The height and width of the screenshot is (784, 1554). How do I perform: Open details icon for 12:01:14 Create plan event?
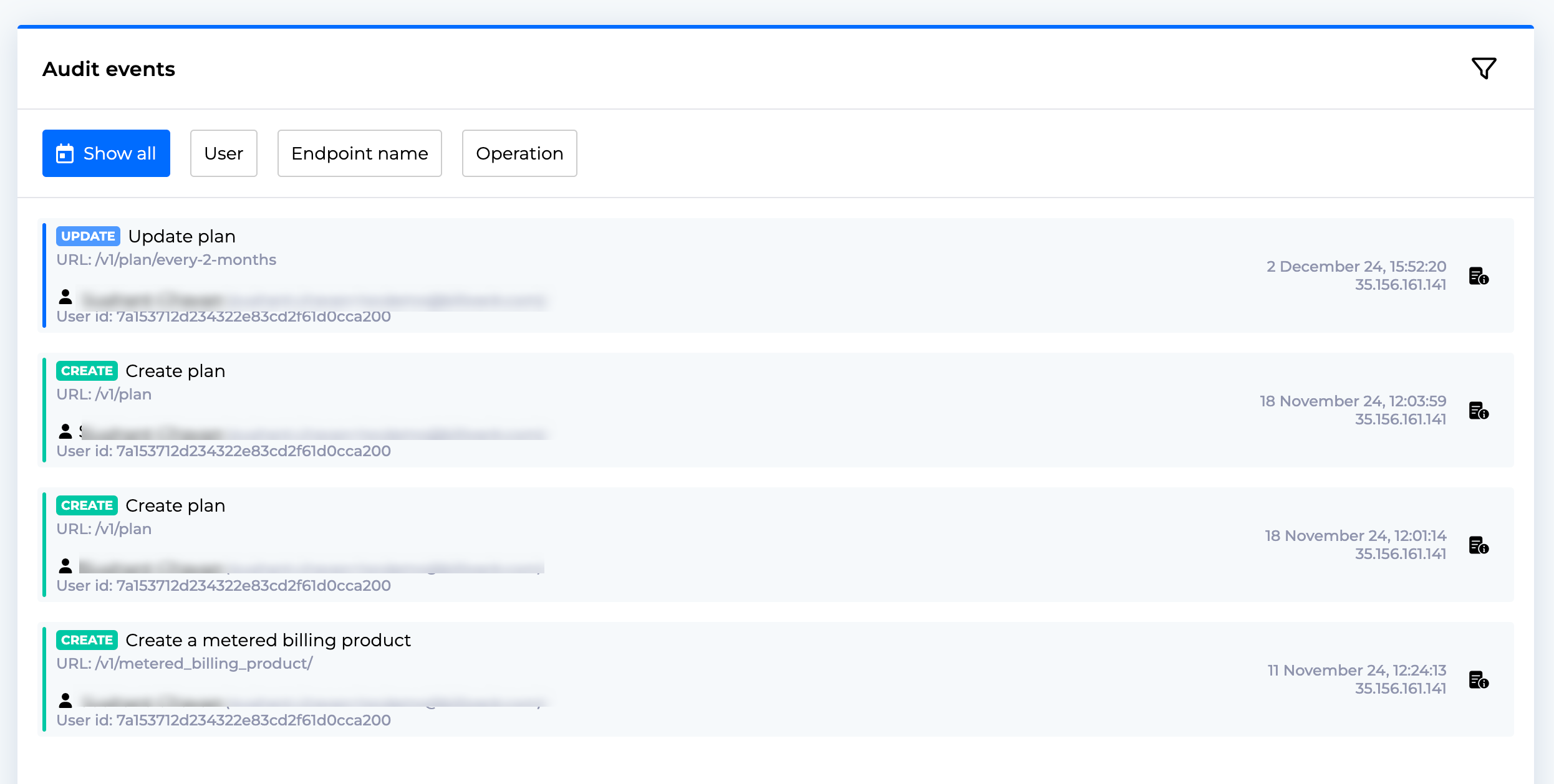click(1479, 545)
